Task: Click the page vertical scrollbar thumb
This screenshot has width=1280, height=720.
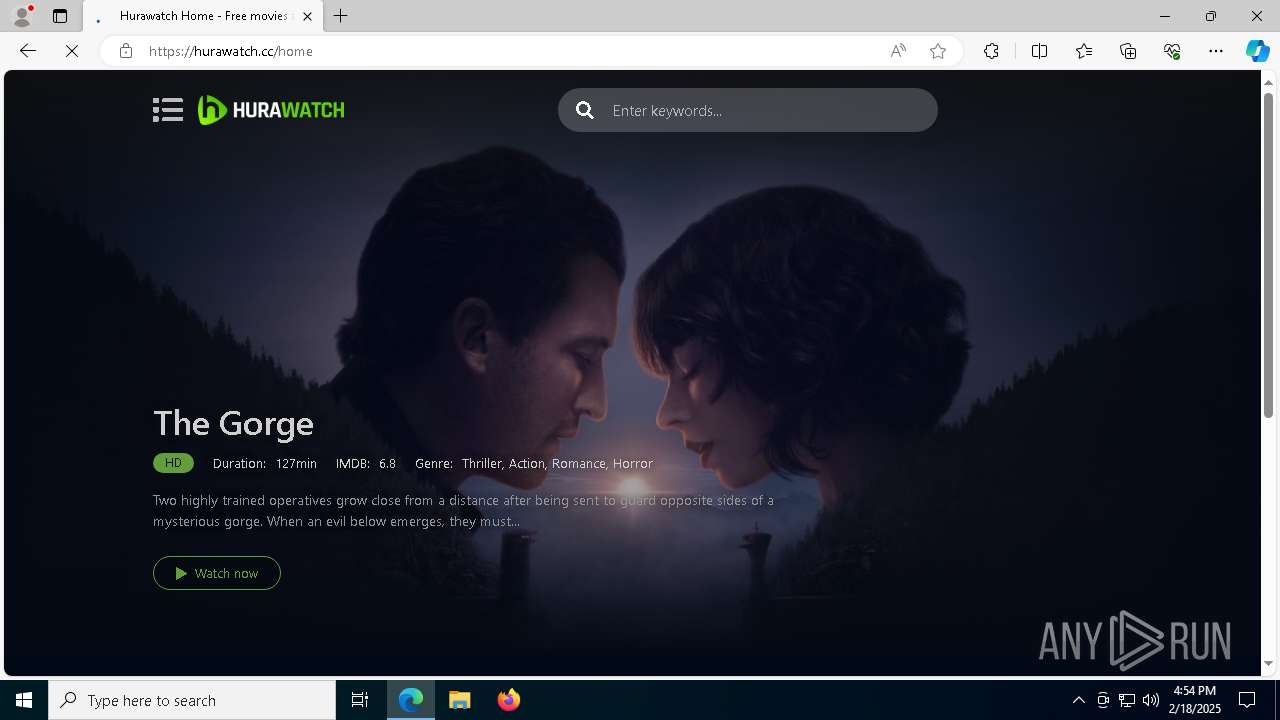Action: (x=1269, y=255)
